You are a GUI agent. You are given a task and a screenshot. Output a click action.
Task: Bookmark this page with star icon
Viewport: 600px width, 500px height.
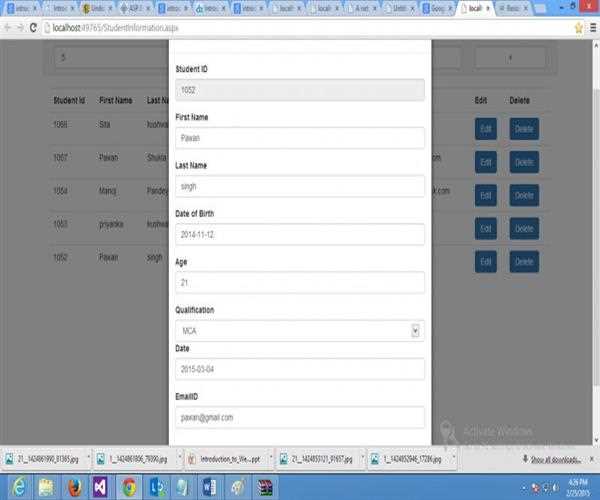[578, 27]
